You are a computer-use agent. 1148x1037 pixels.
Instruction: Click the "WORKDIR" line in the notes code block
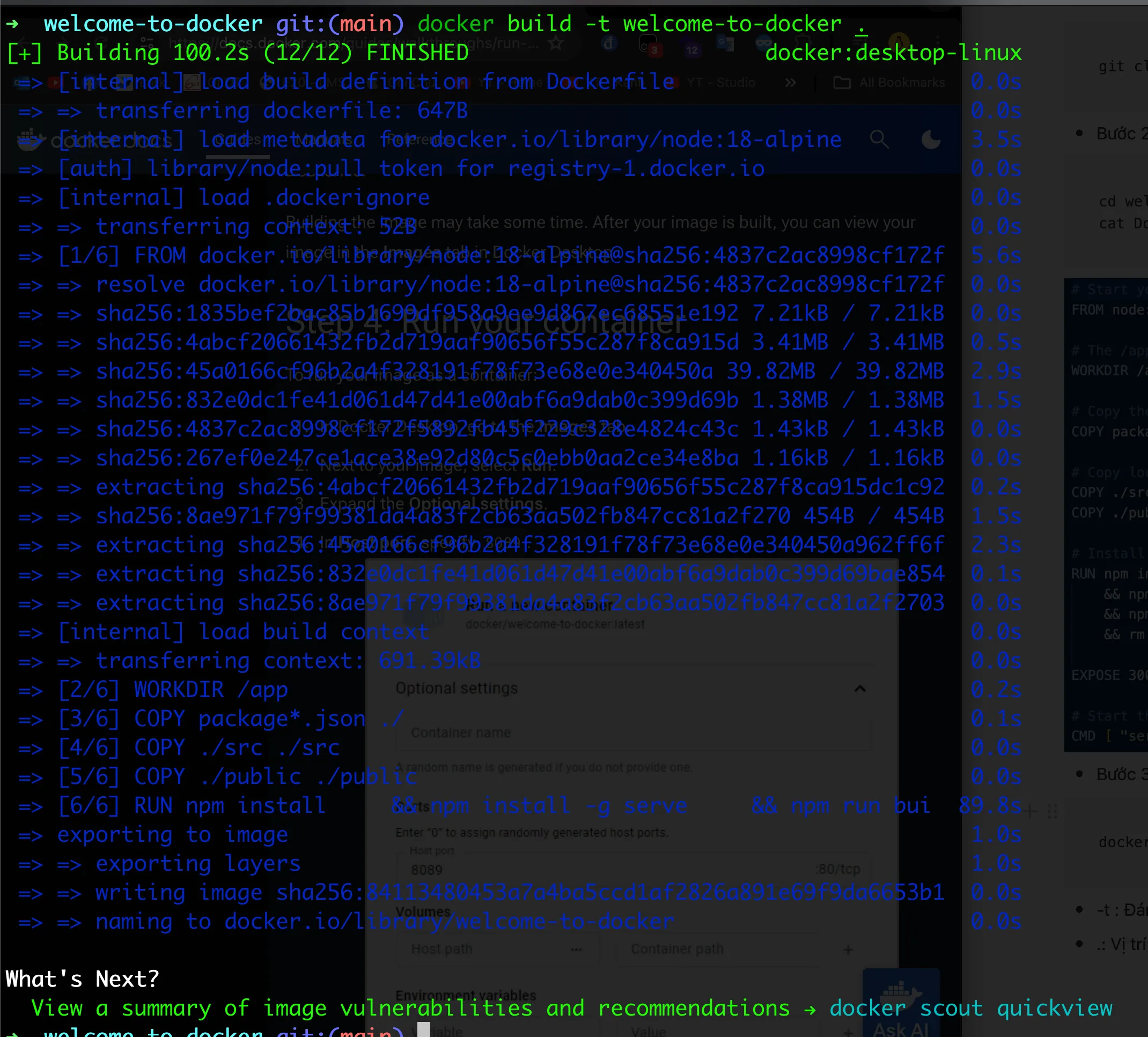(1109, 371)
